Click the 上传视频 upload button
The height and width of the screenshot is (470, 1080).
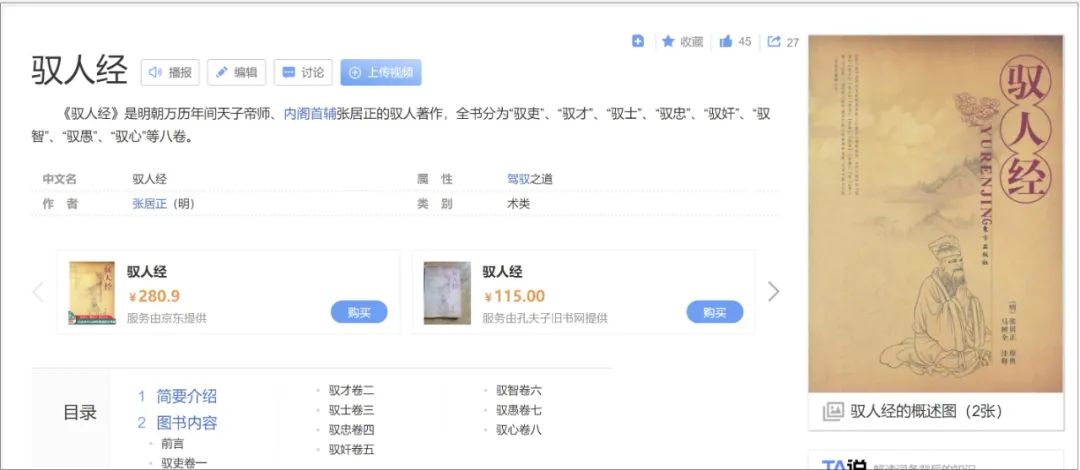(x=381, y=72)
